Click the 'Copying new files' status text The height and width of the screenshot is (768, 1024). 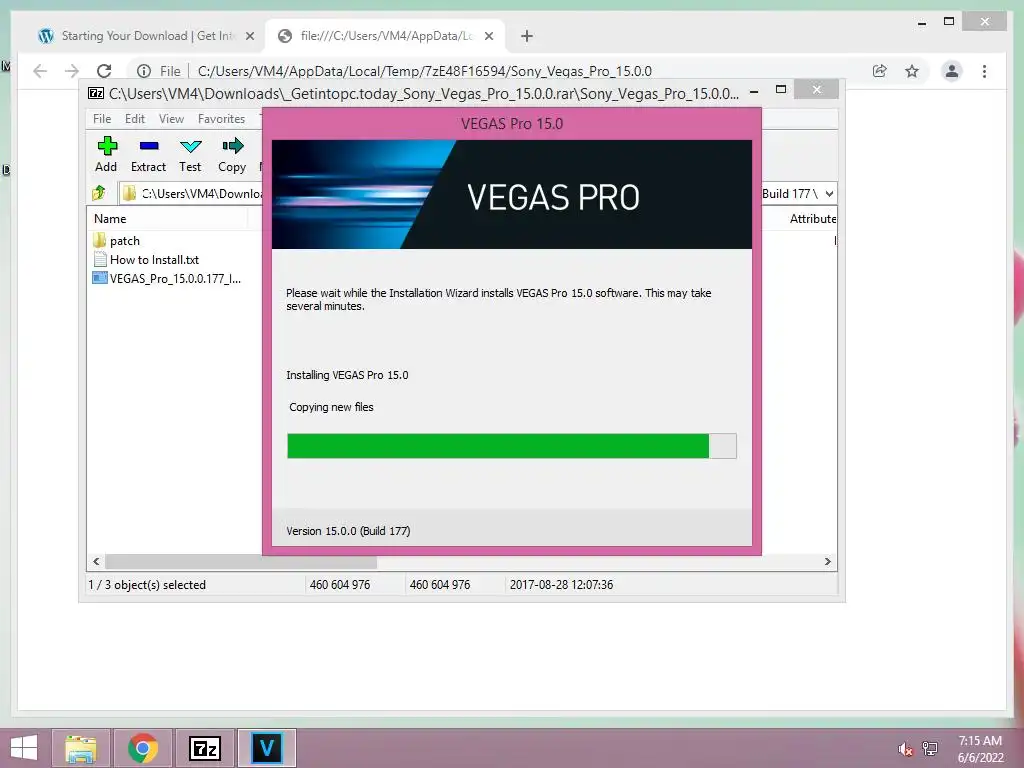(x=331, y=407)
